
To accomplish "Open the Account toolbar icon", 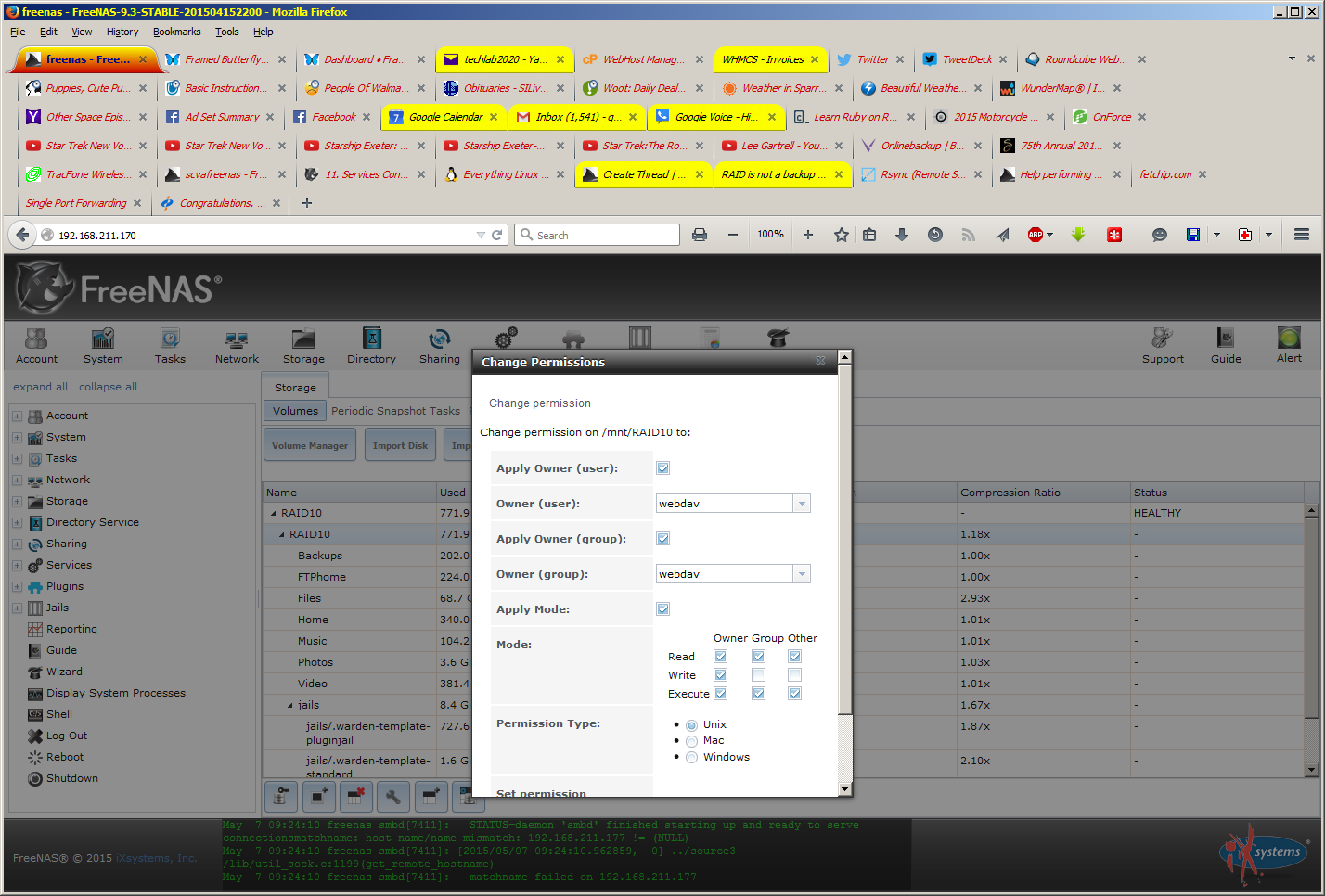I will click(36, 346).
